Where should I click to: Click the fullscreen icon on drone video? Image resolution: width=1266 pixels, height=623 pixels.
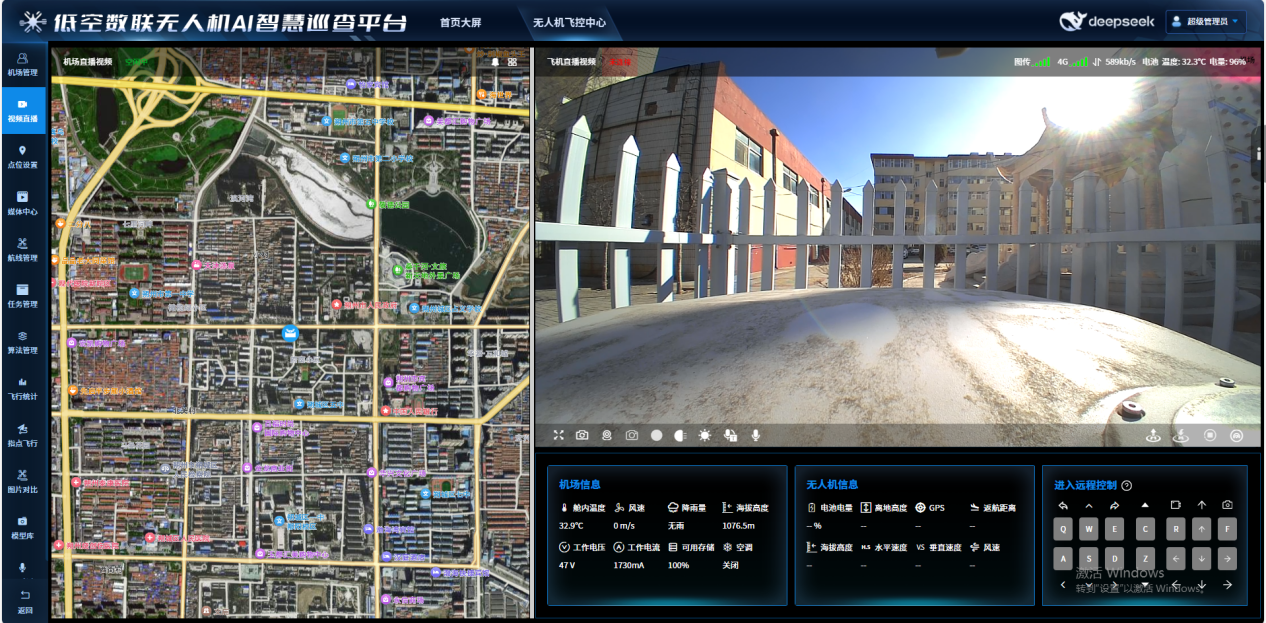point(559,435)
